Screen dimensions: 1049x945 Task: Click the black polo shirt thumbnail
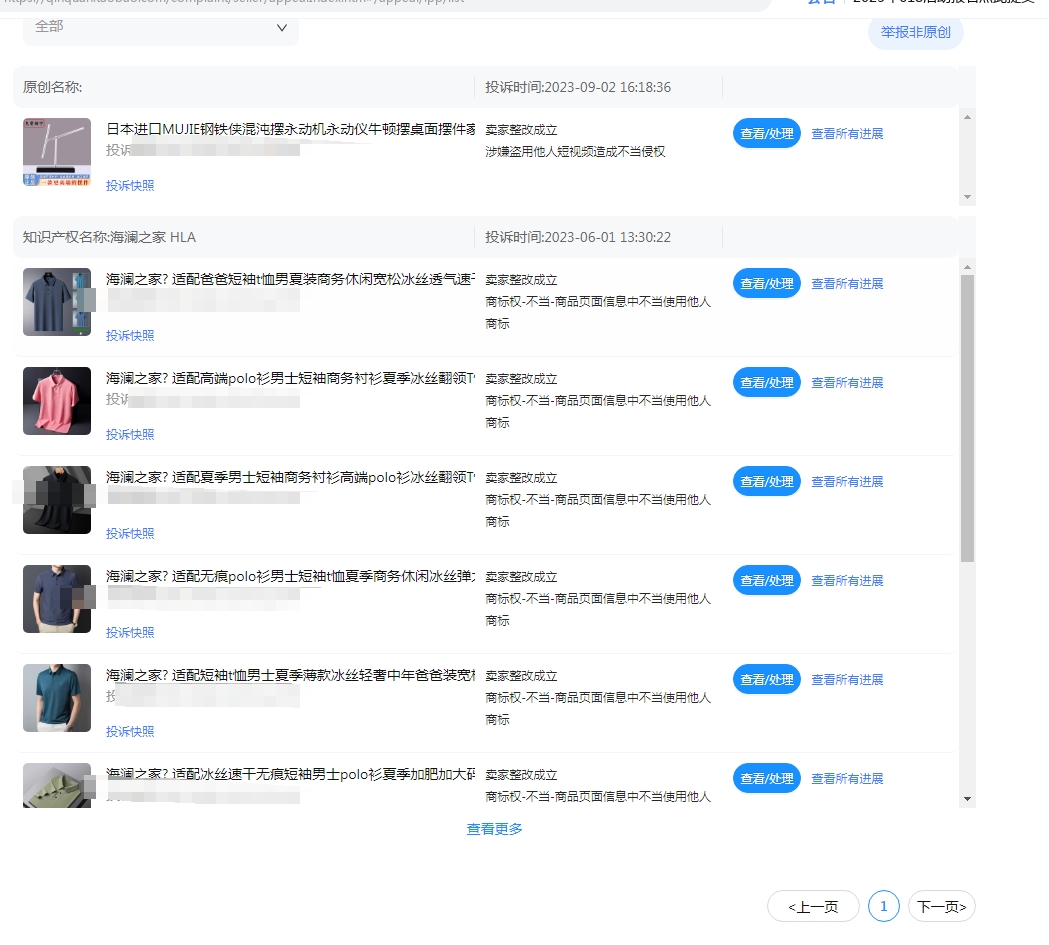57,500
